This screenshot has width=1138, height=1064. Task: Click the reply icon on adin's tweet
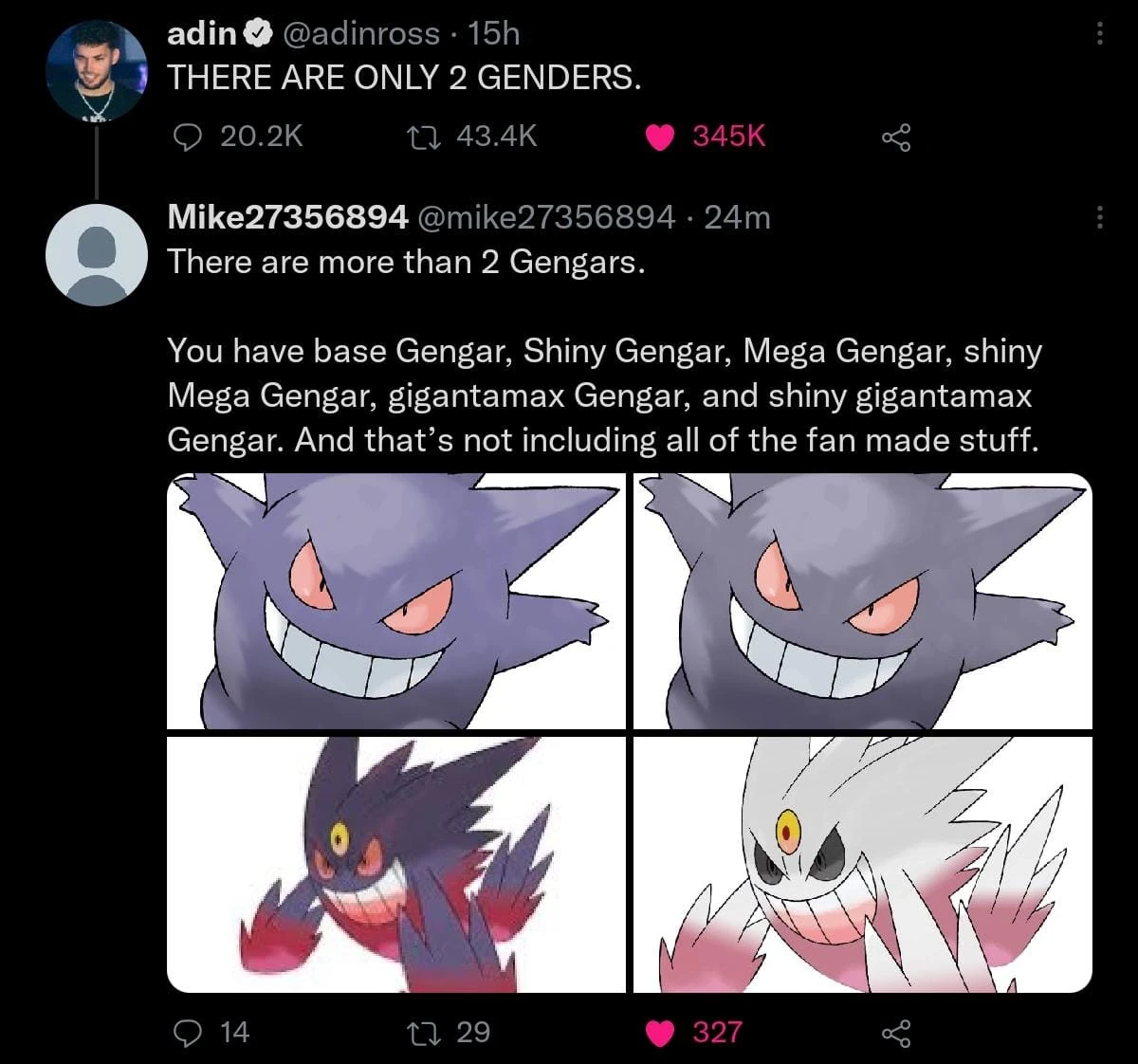191,138
